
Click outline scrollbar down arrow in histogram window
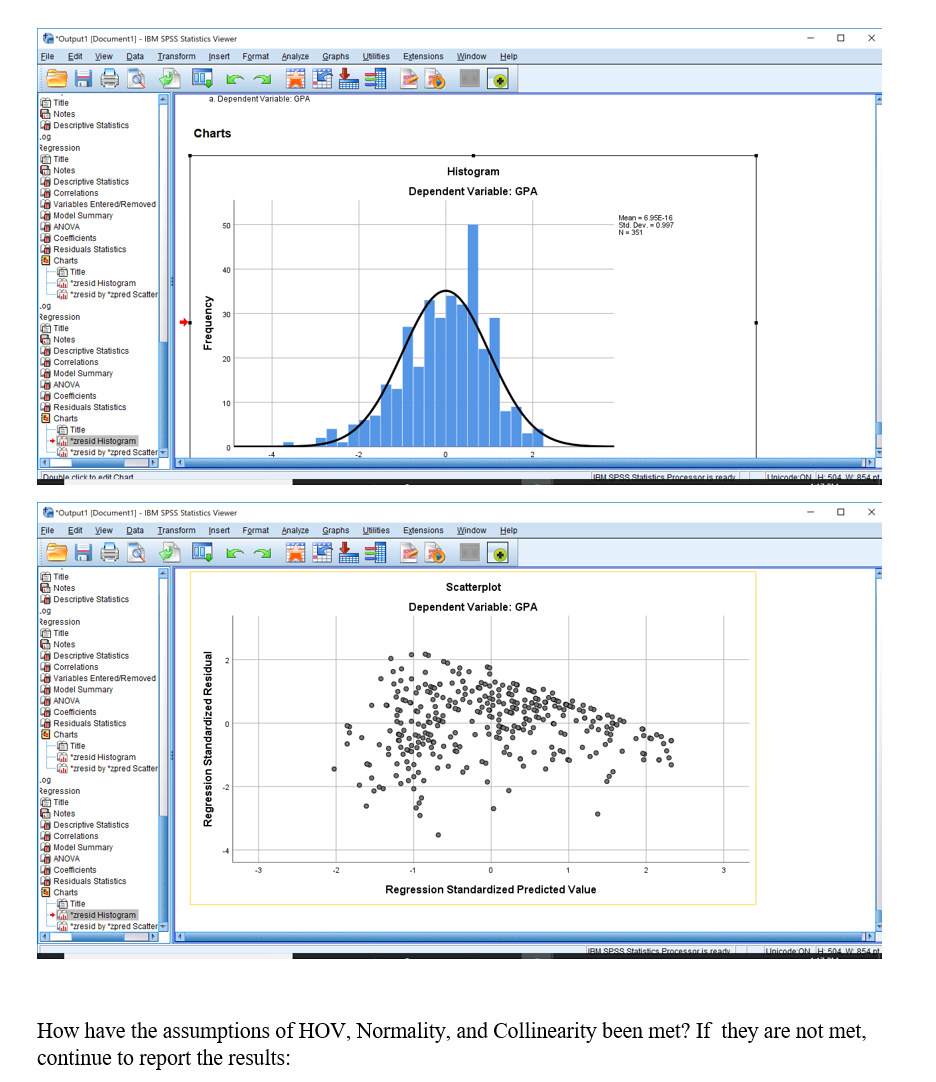pyautogui.click(x=164, y=453)
